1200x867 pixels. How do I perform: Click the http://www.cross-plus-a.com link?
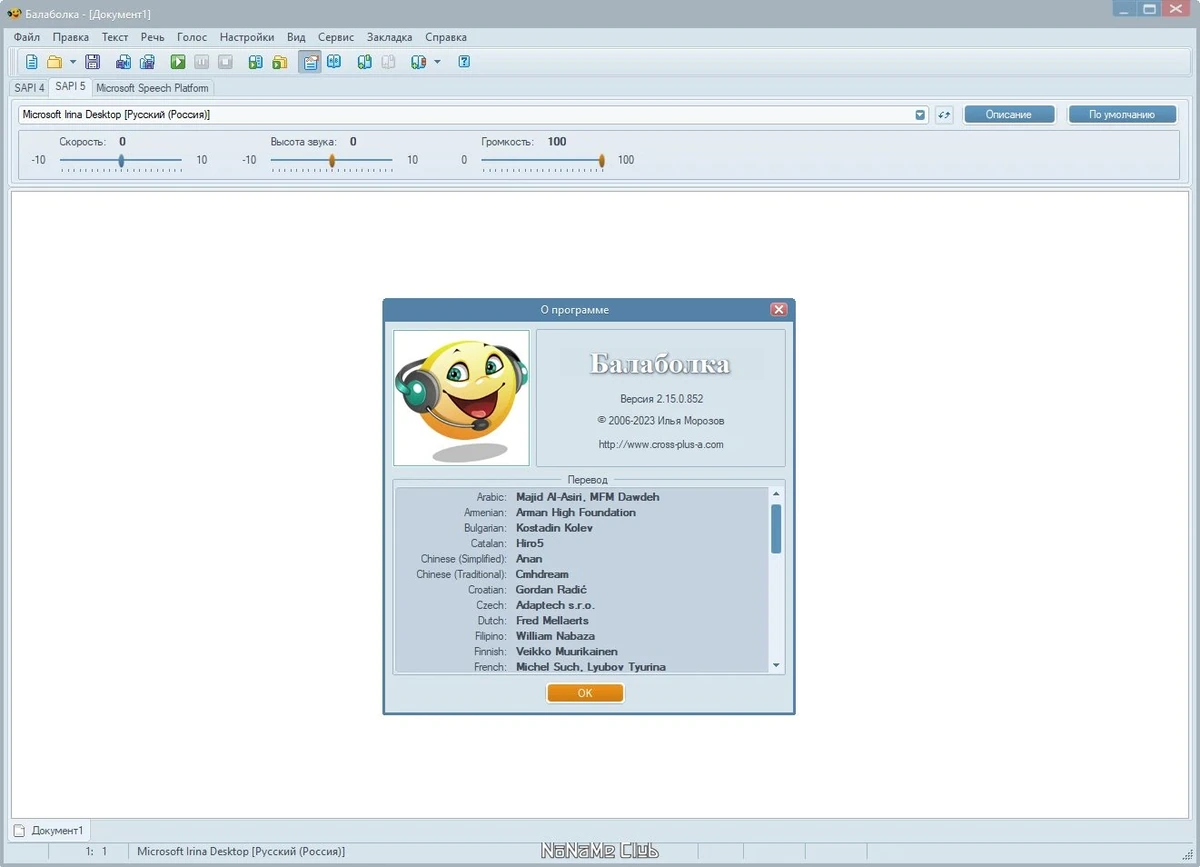pyautogui.click(x=661, y=445)
